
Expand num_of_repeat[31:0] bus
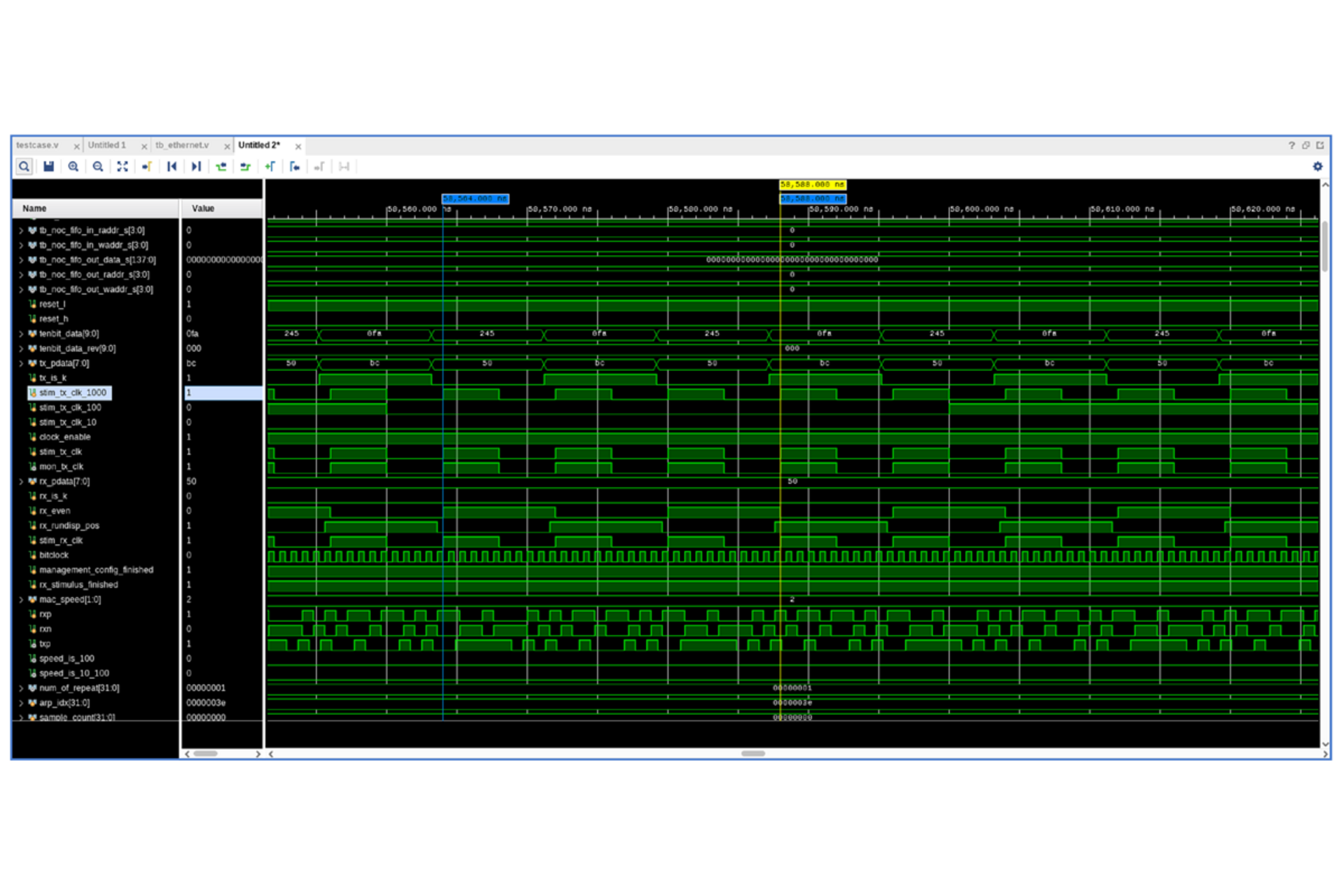pos(21,688)
